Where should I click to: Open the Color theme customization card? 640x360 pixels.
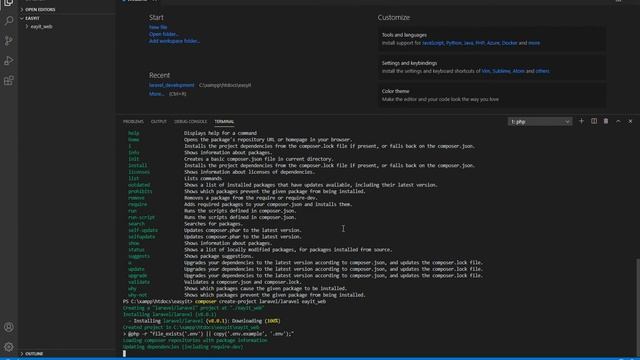click(x=491, y=95)
